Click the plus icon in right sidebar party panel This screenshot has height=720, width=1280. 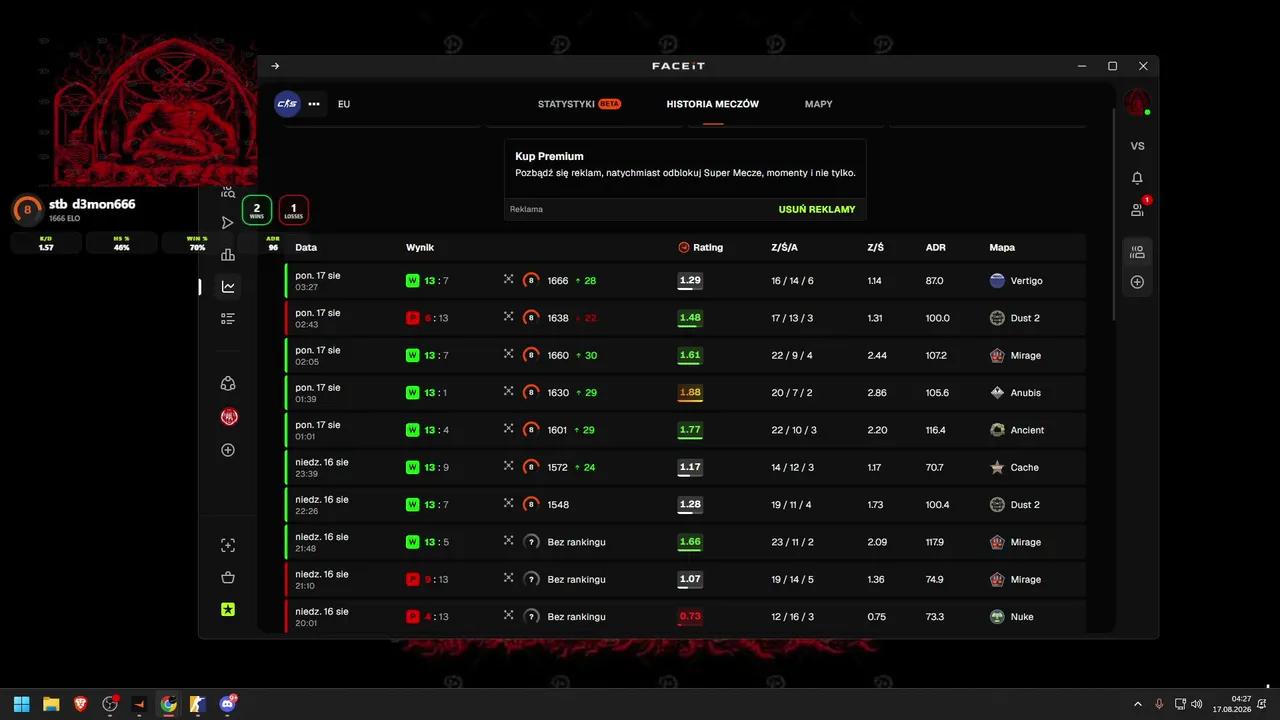1137,282
